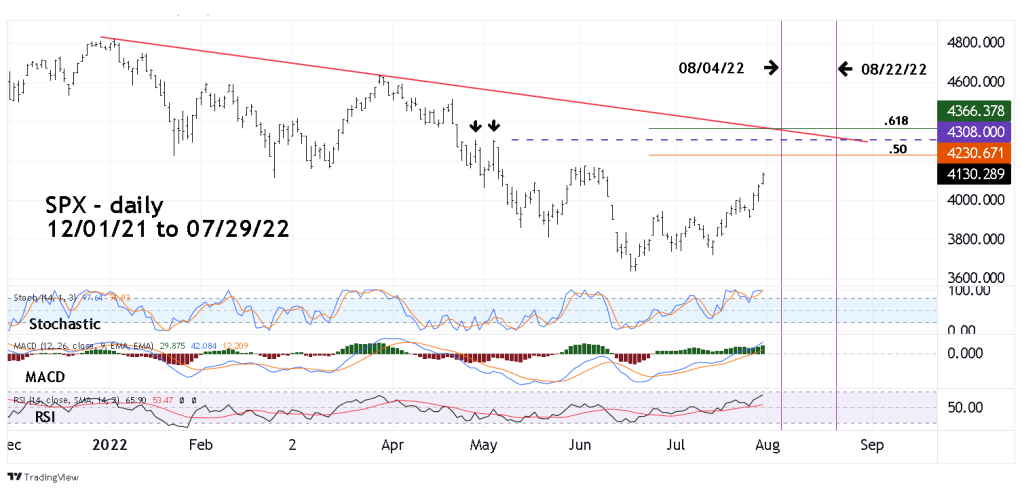Select the orange 4230.671 price tag
This screenshot has width=1022, height=490.
[976, 153]
